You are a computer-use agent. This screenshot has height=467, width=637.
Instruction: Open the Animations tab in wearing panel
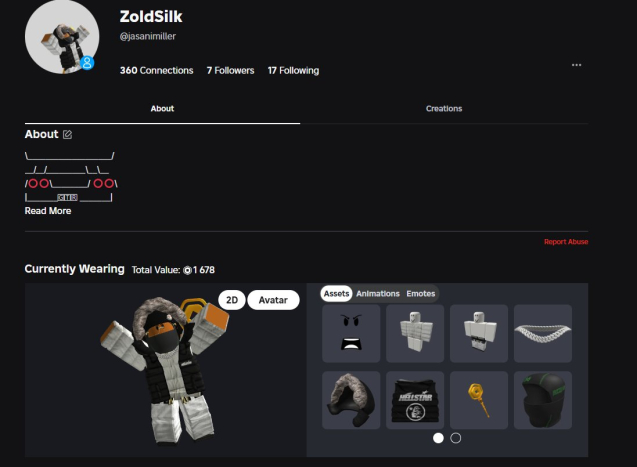378,294
